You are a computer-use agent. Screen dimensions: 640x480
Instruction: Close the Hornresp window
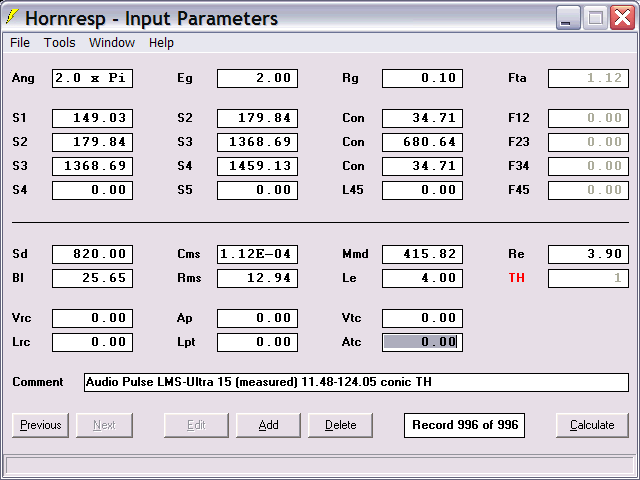click(x=622, y=18)
